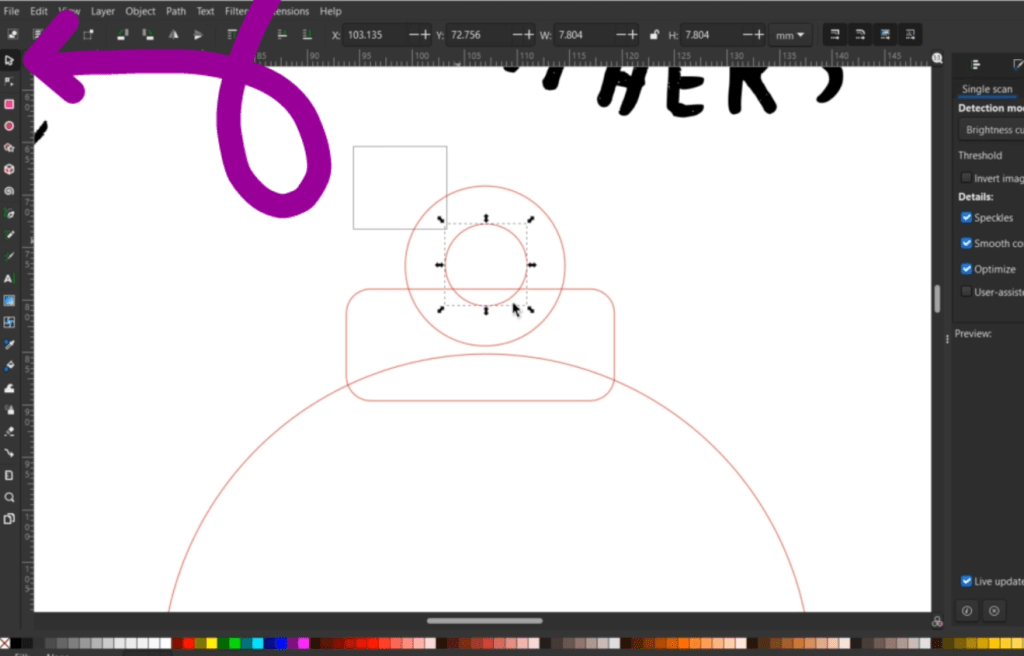Click the Zoom magnifier tool
The height and width of the screenshot is (656, 1024).
click(9, 497)
